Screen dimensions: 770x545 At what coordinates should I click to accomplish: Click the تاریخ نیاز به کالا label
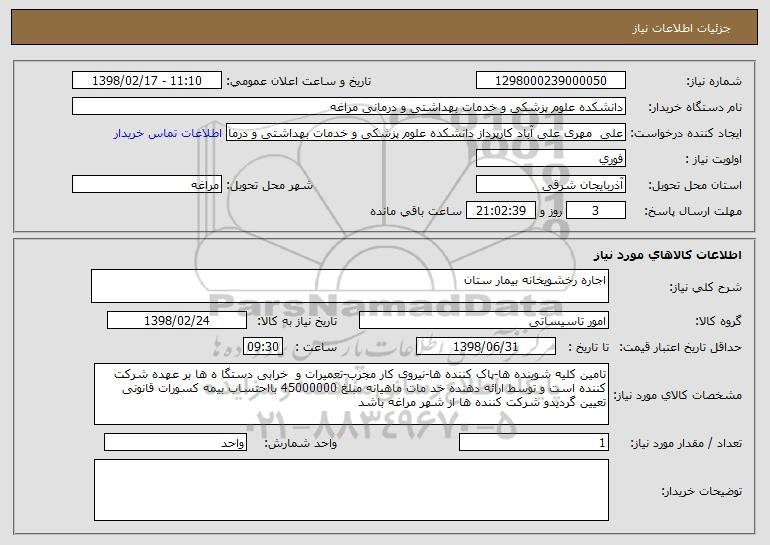(297, 322)
